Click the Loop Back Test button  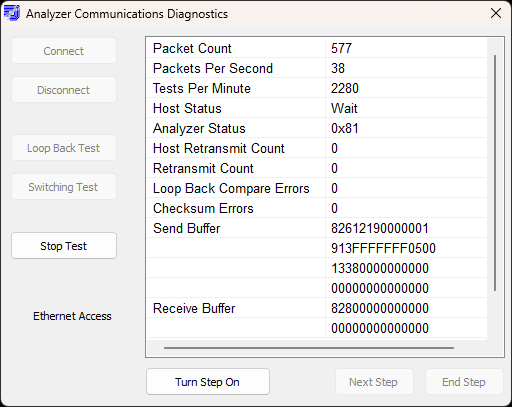[64, 148]
